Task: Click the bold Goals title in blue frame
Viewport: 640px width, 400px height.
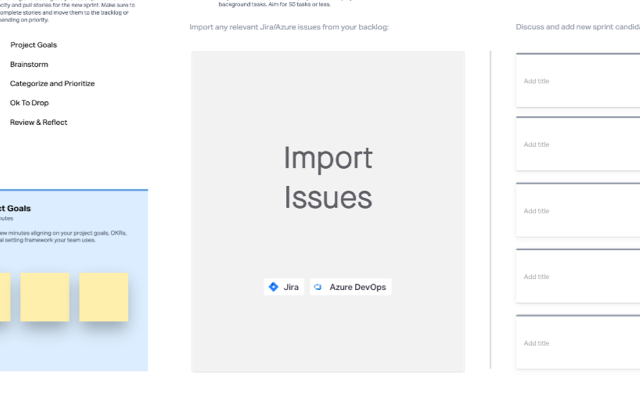Action: pos(16,208)
